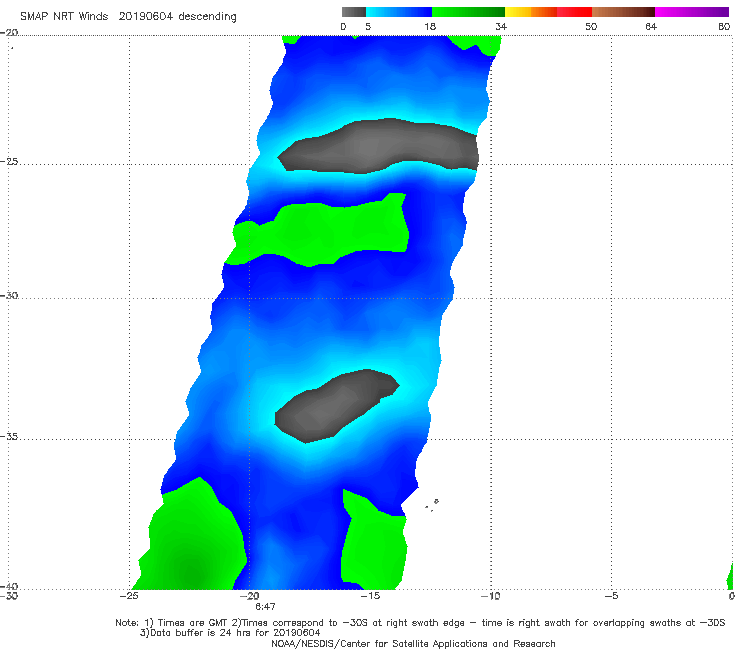Click the green wind patch near -15 longitude bottom

(x=374, y=540)
